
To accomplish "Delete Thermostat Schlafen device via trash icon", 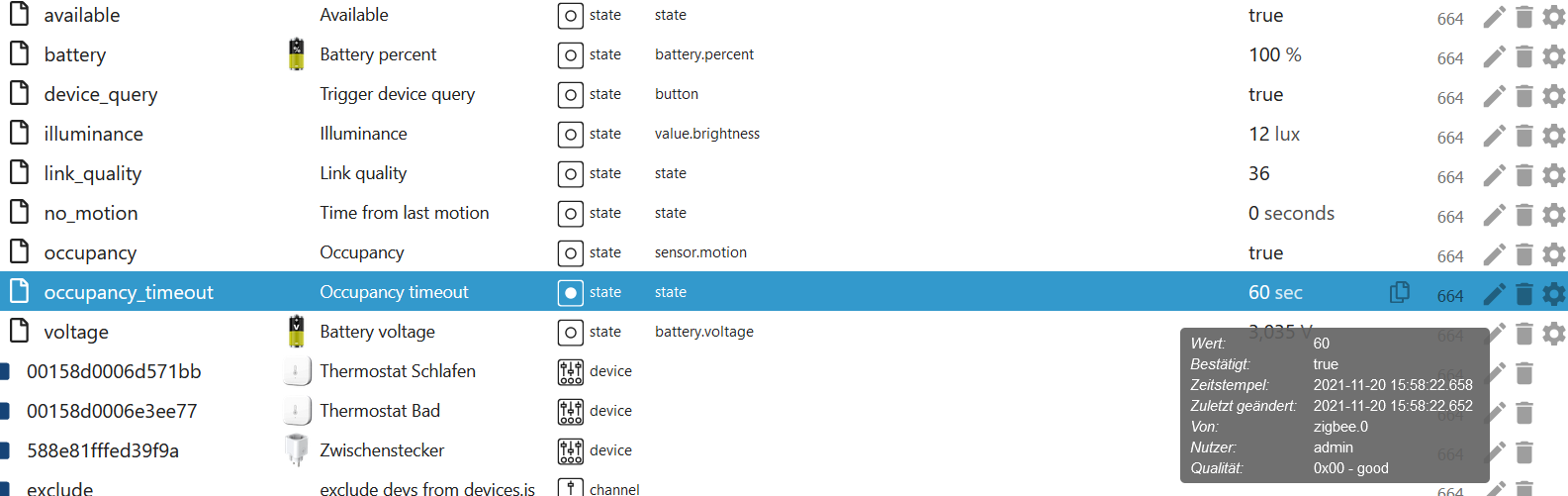I will tap(1524, 373).
